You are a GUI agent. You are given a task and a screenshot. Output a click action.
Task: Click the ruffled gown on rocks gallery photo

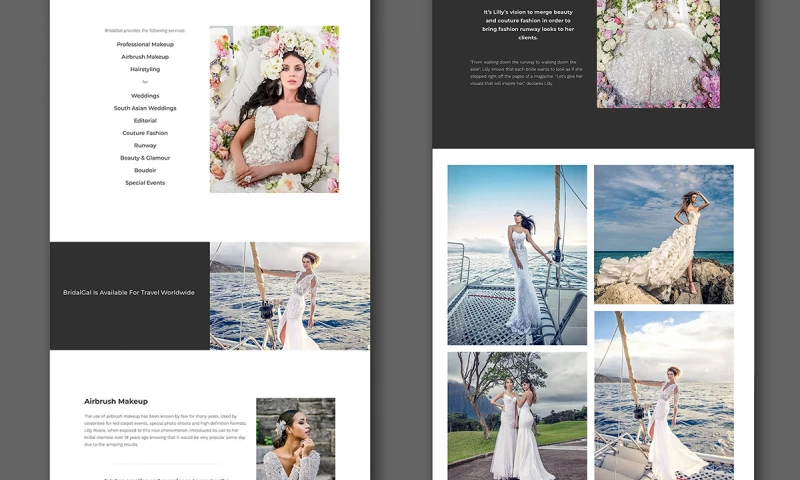[x=663, y=234]
